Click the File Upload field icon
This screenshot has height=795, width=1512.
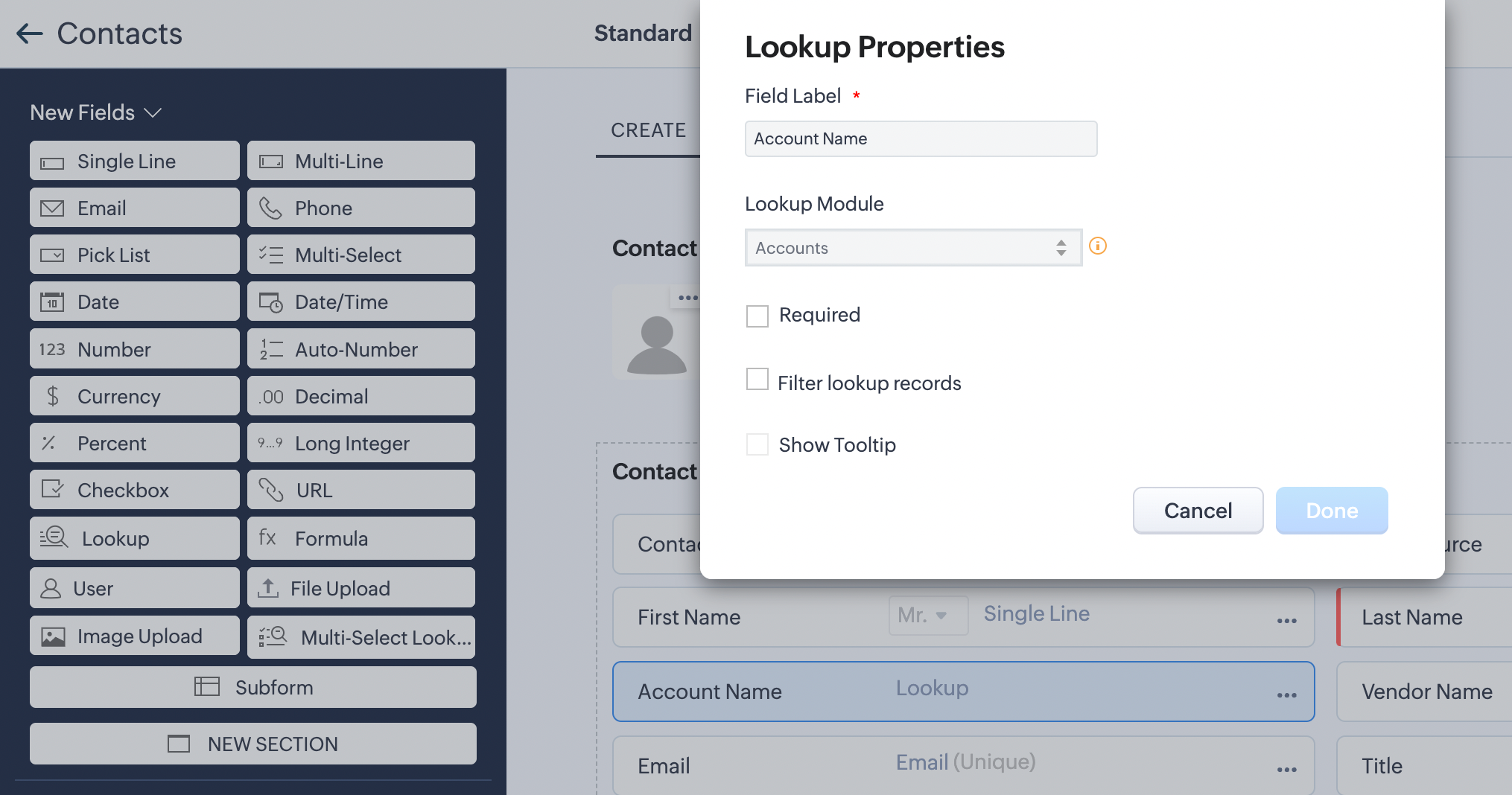click(x=267, y=588)
